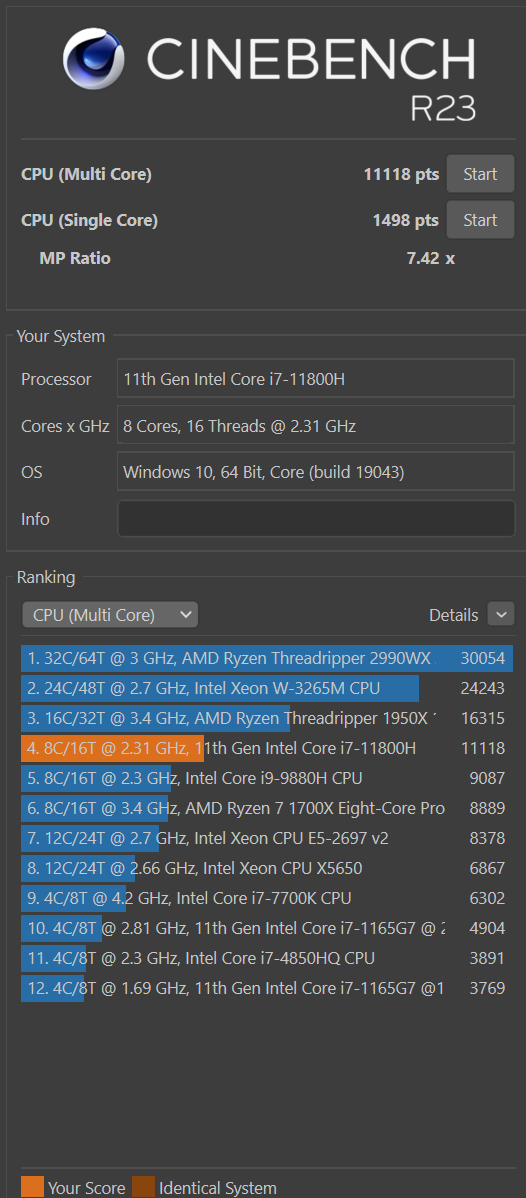The height and width of the screenshot is (1198, 526).
Task: Click into the Info text field
Action: pyautogui.click(x=316, y=519)
